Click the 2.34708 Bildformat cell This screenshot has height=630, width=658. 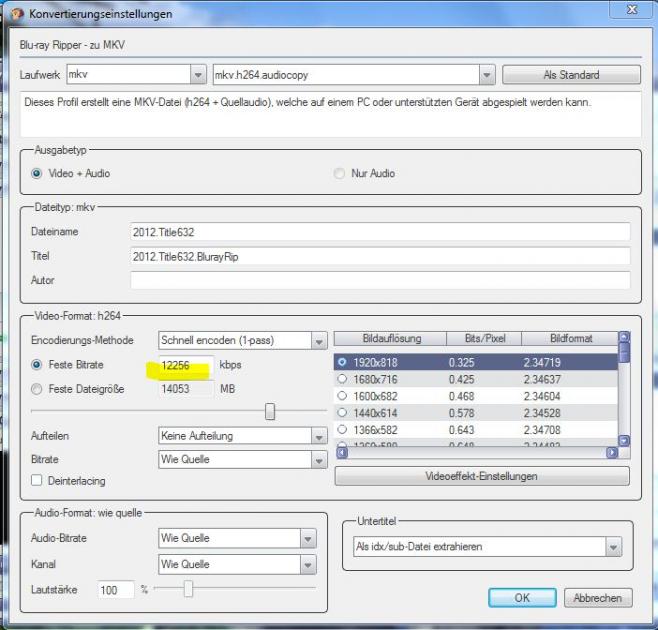(x=542, y=430)
